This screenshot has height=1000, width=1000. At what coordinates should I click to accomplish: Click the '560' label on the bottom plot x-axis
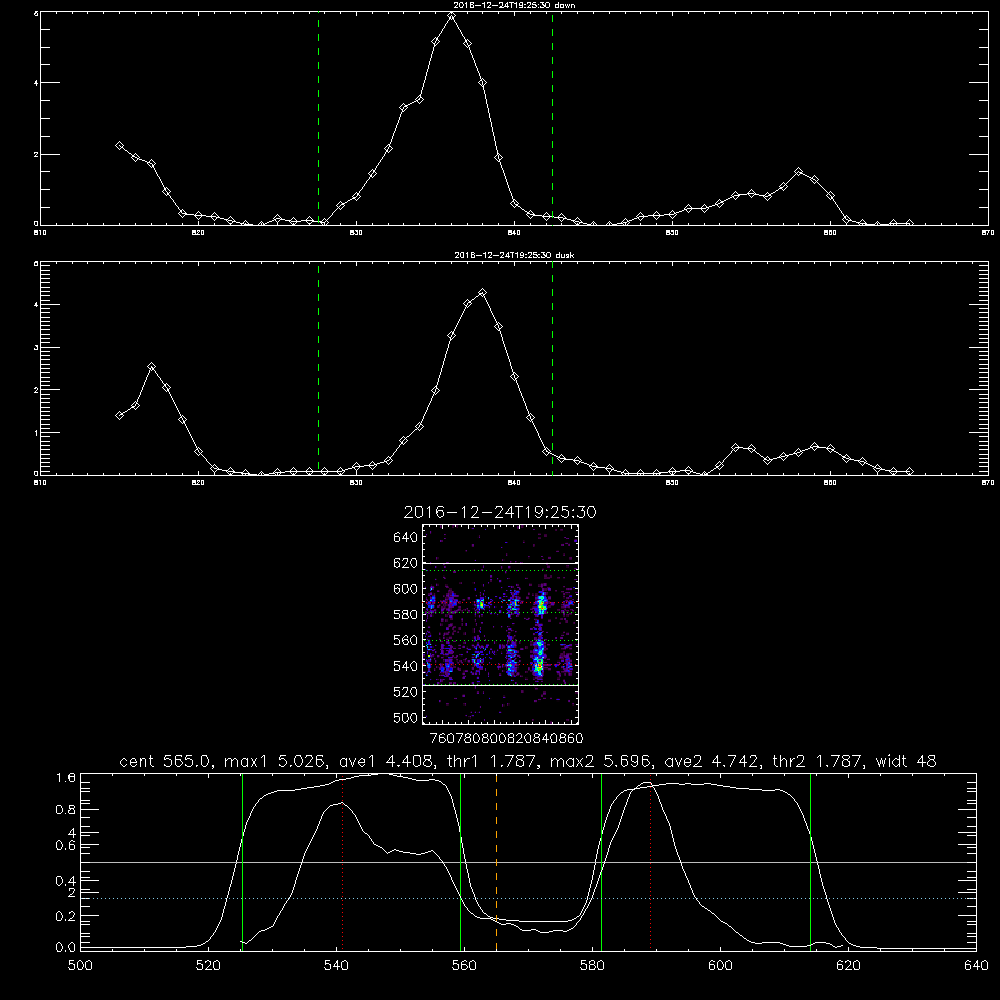point(464,966)
